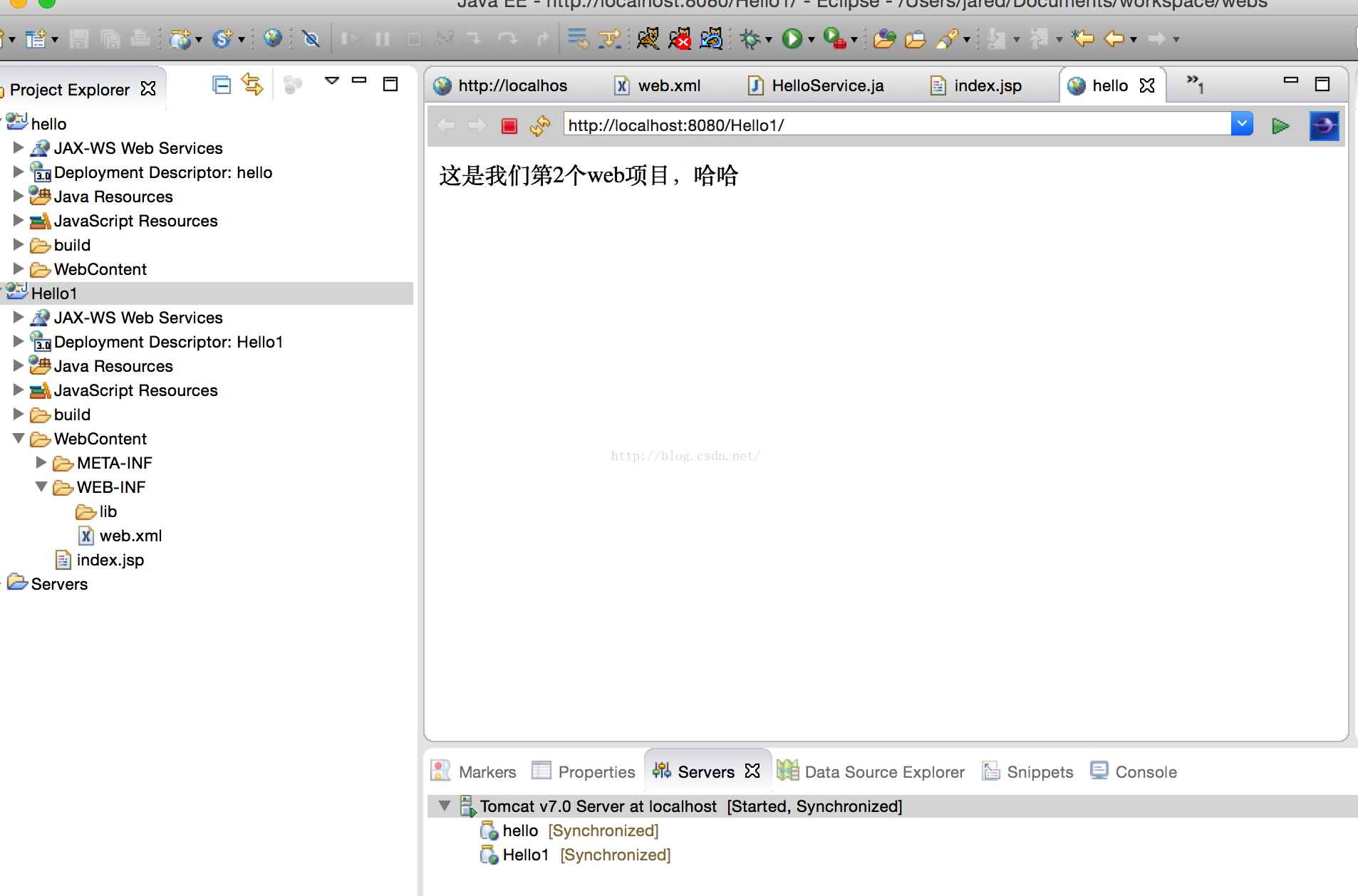Image resolution: width=1358 pixels, height=896 pixels.
Task: Open Web Browser globe toolbar icon
Action: 273,38
